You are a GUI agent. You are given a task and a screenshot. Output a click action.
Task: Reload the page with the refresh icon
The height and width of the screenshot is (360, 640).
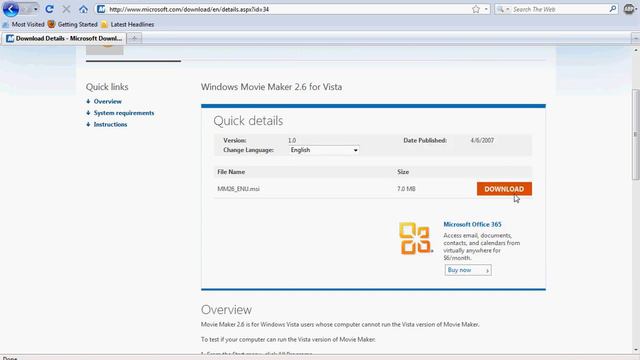coord(49,9)
